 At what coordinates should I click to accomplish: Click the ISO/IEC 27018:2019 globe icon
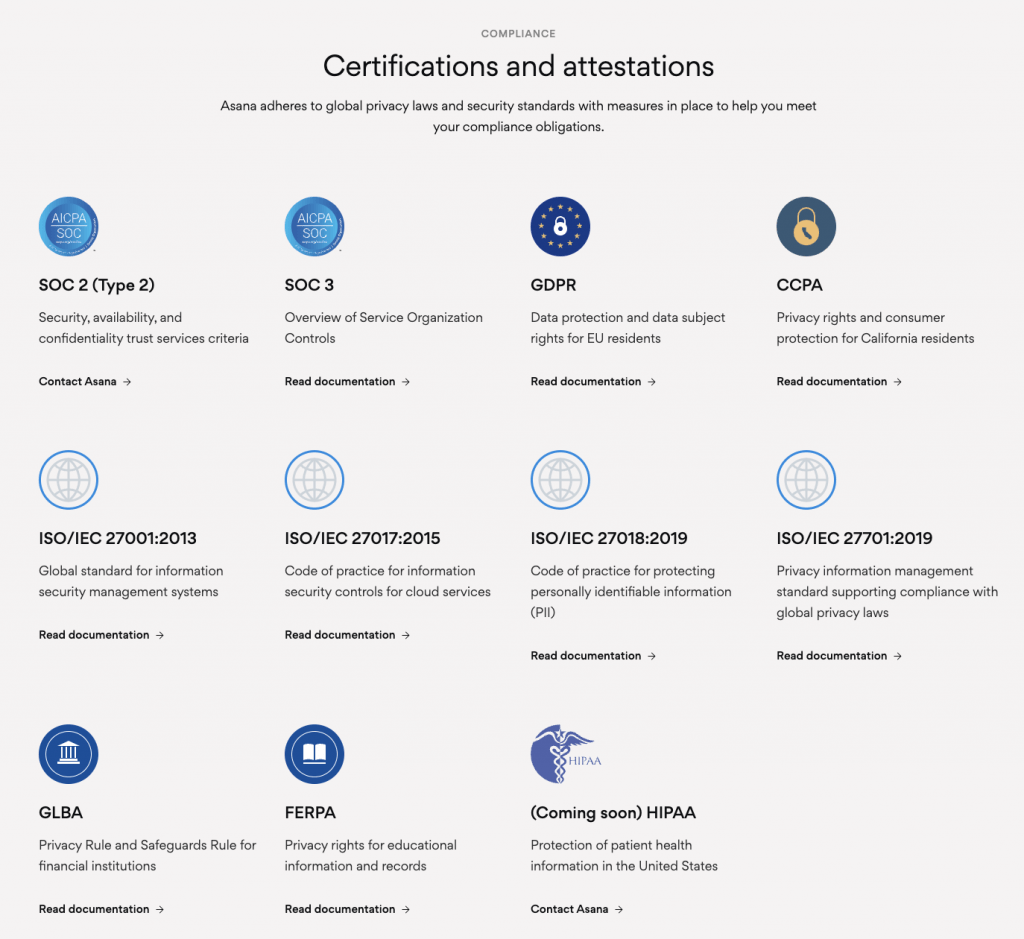(x=560, y=480)
